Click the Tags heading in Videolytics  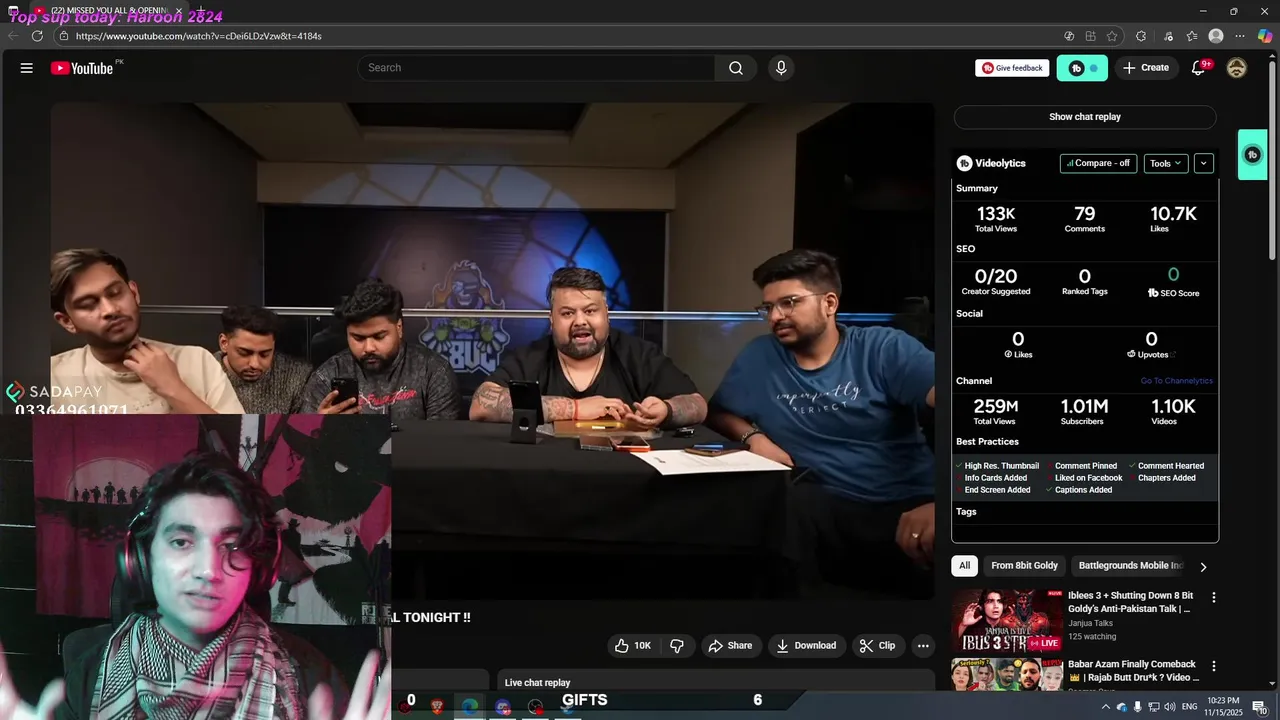pyautogui.click(x=966, y=512)
